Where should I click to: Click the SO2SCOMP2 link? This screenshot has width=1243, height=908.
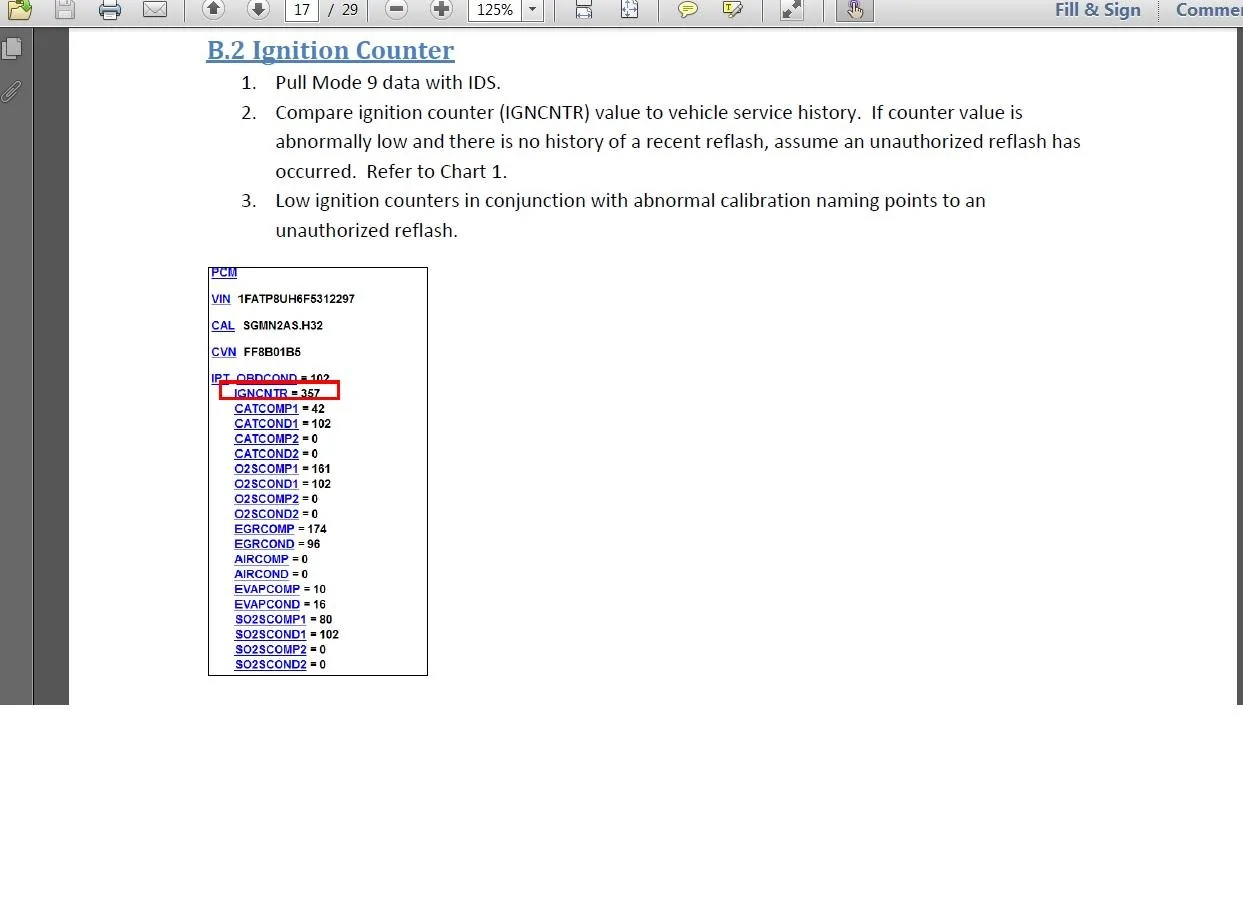tap(271, 649)
